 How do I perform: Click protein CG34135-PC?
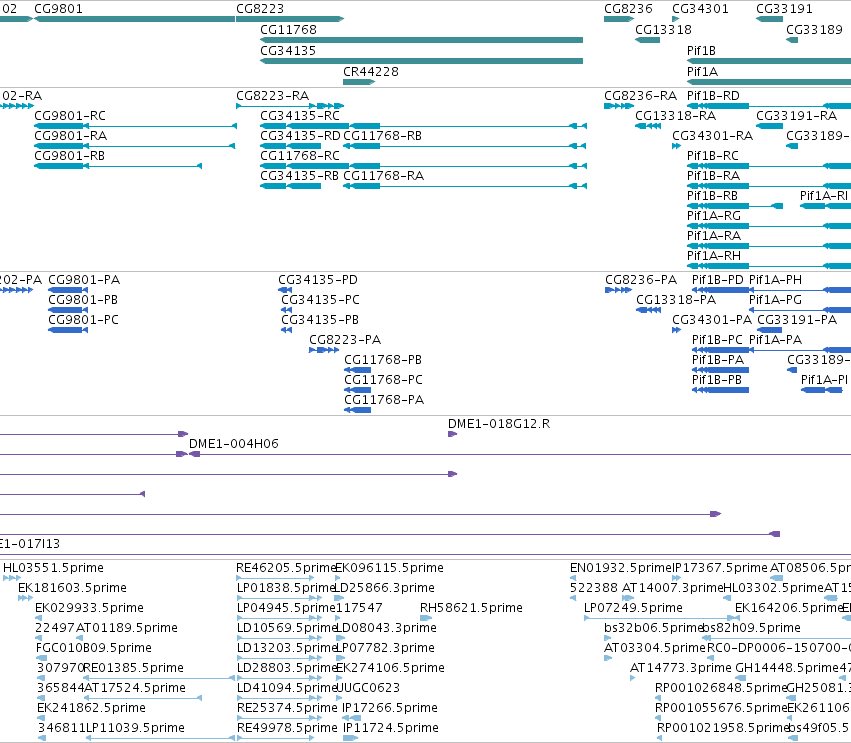(x=320, y=301)
